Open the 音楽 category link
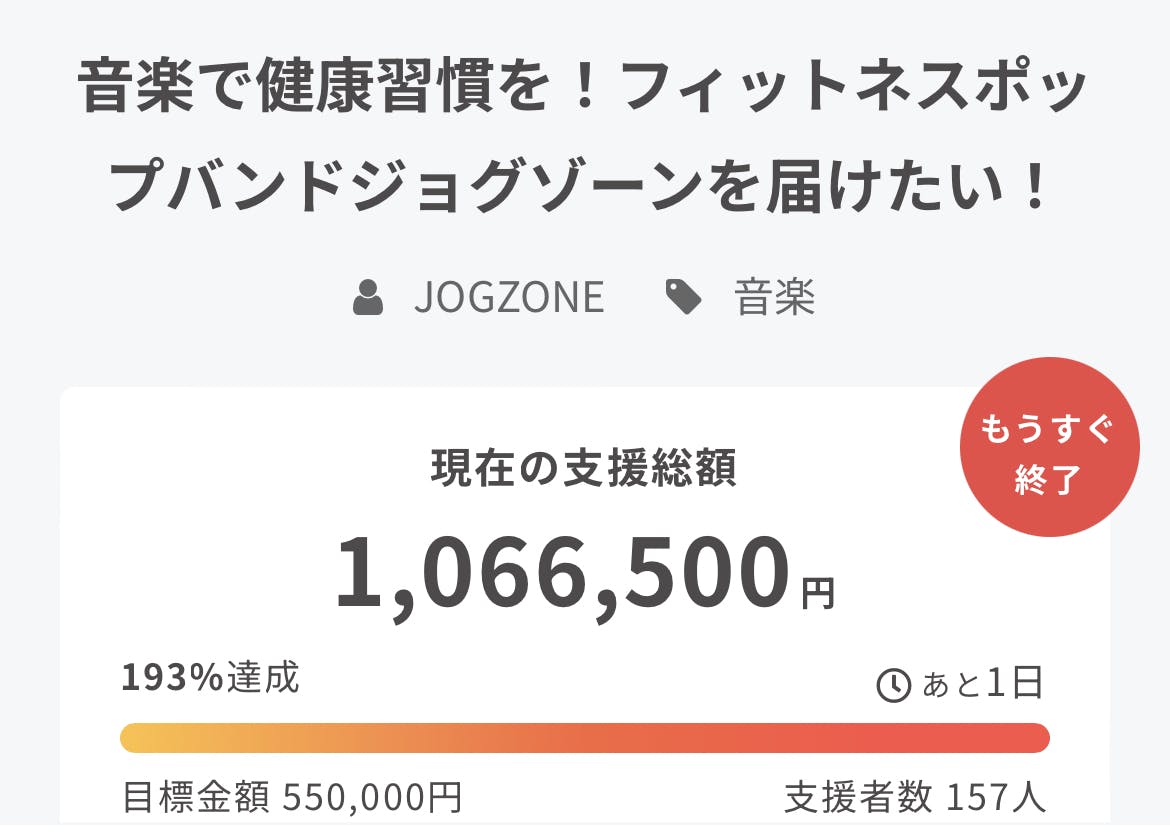Viewport: 1170px width, 837px height. [775, 298]
